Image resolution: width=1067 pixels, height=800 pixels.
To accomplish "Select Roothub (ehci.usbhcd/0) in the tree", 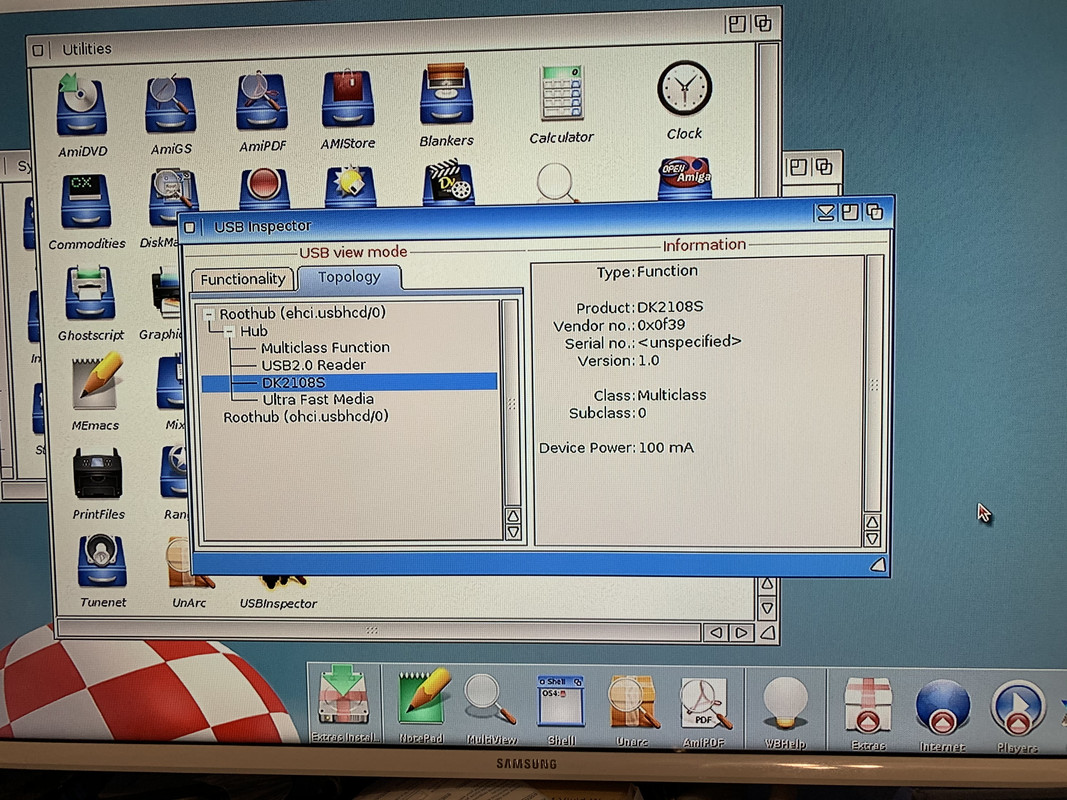I will pos(302,313).
